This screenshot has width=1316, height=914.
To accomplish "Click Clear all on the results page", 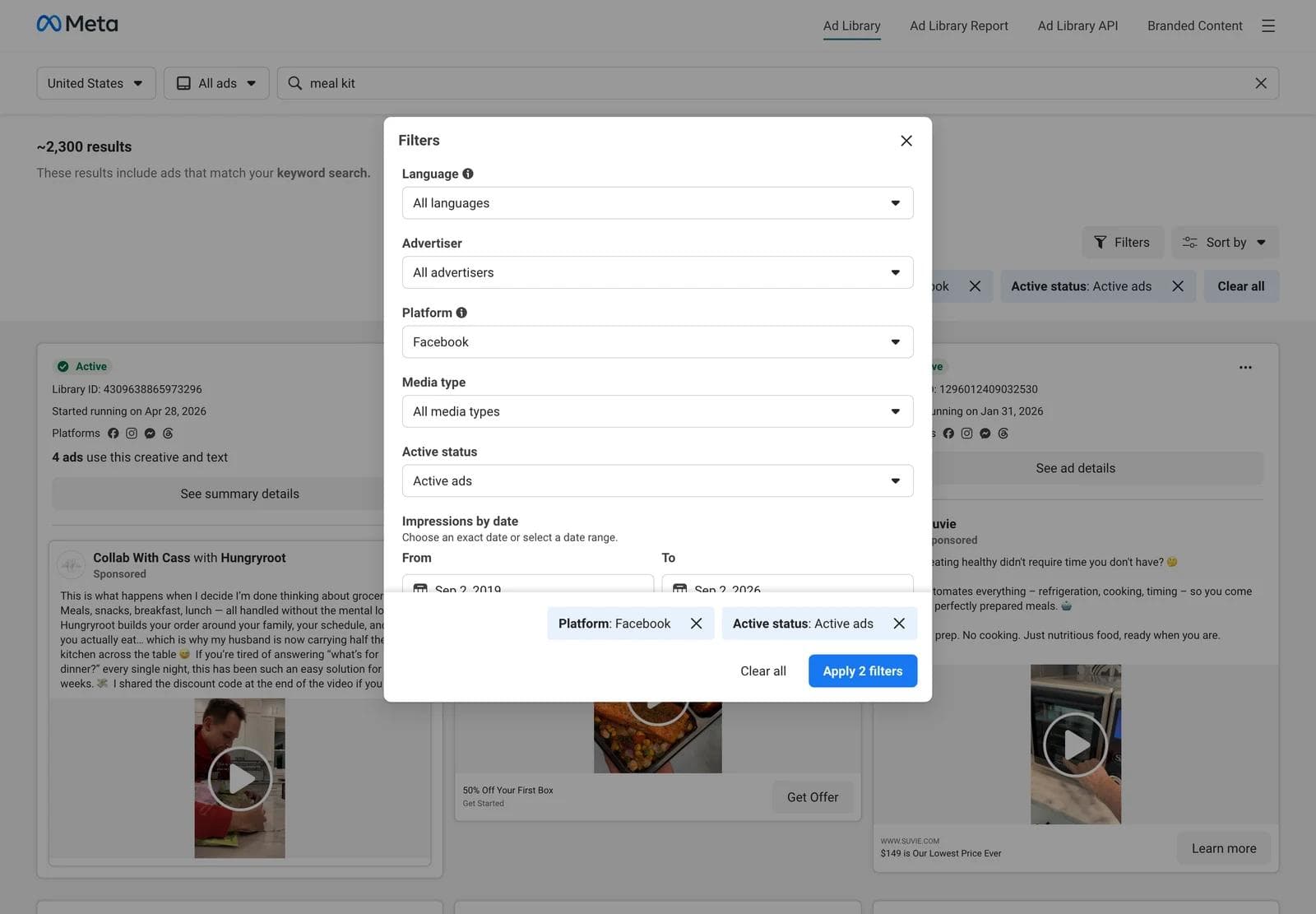I will pos(1241,286).
